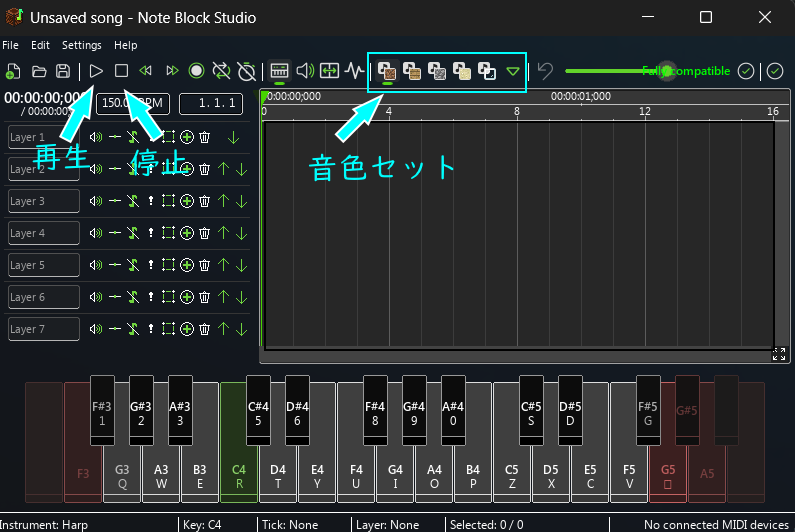Play the C4 piano key
Screen dimensions: 795x532
239,476
